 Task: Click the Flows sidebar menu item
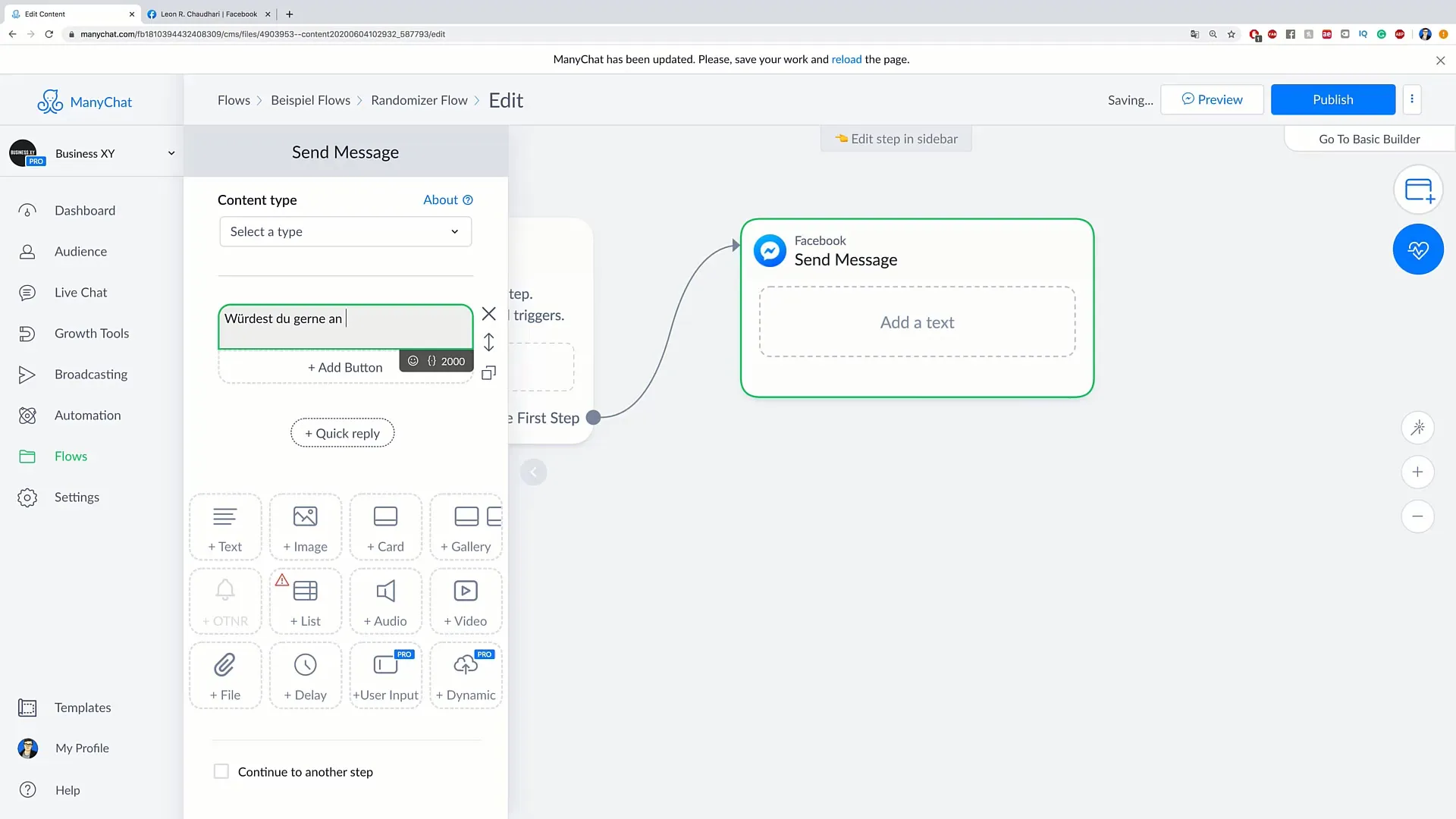[x=71, y=455]
